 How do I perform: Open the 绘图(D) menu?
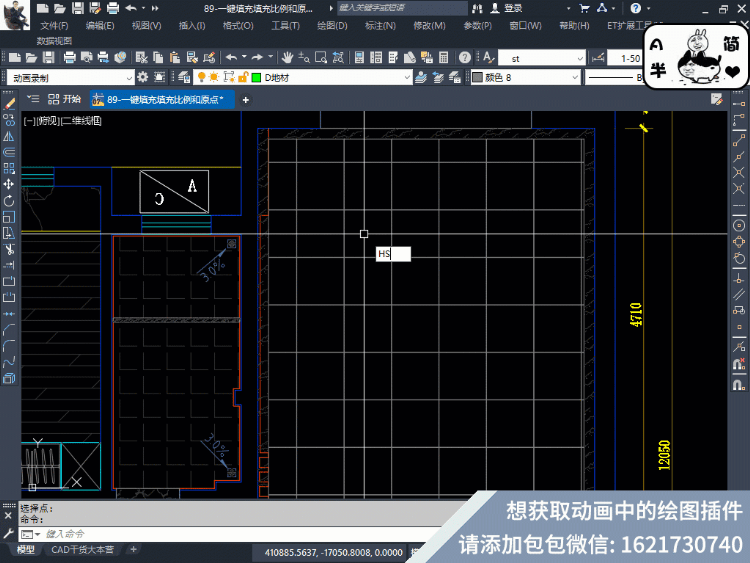(x=332, y=26)
